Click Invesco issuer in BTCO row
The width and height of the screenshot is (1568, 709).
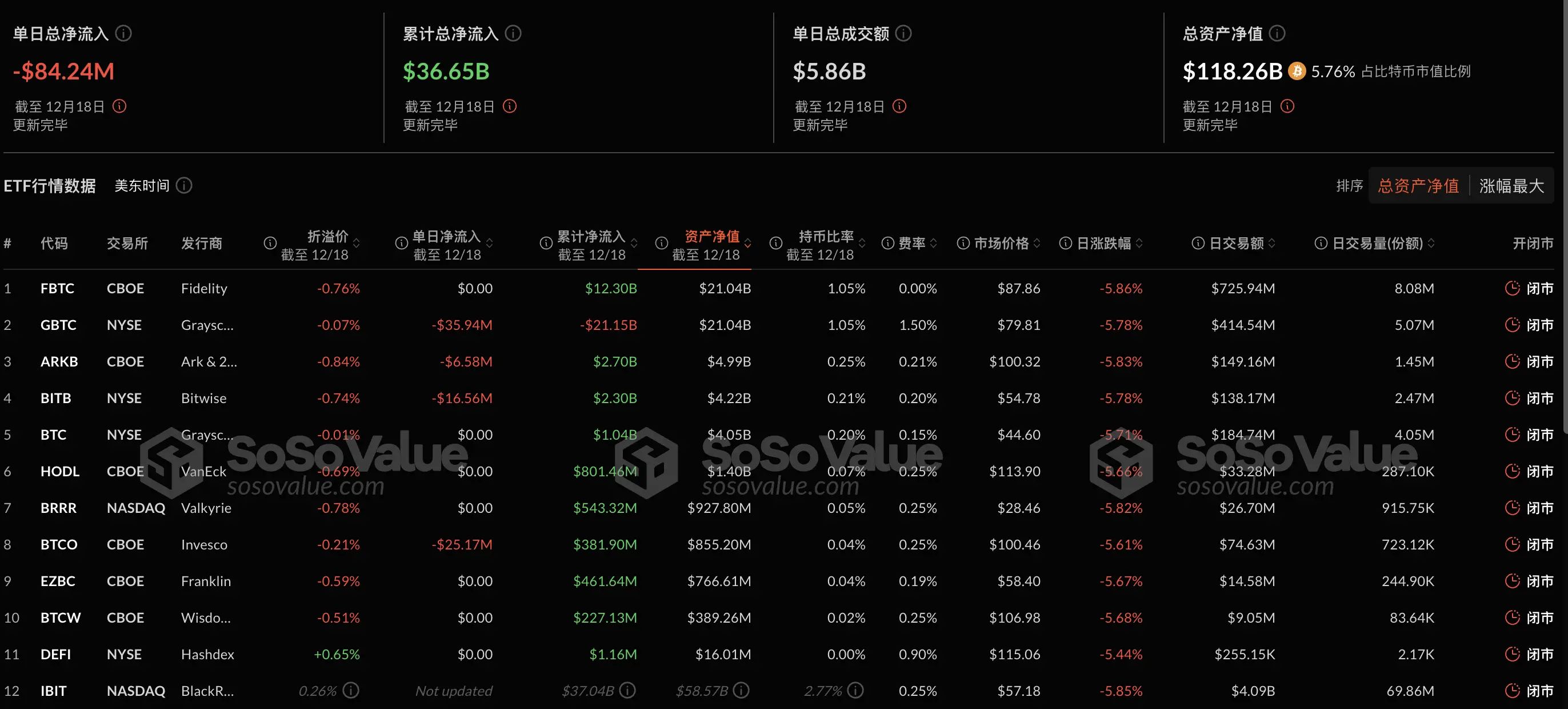click(204, 544)
